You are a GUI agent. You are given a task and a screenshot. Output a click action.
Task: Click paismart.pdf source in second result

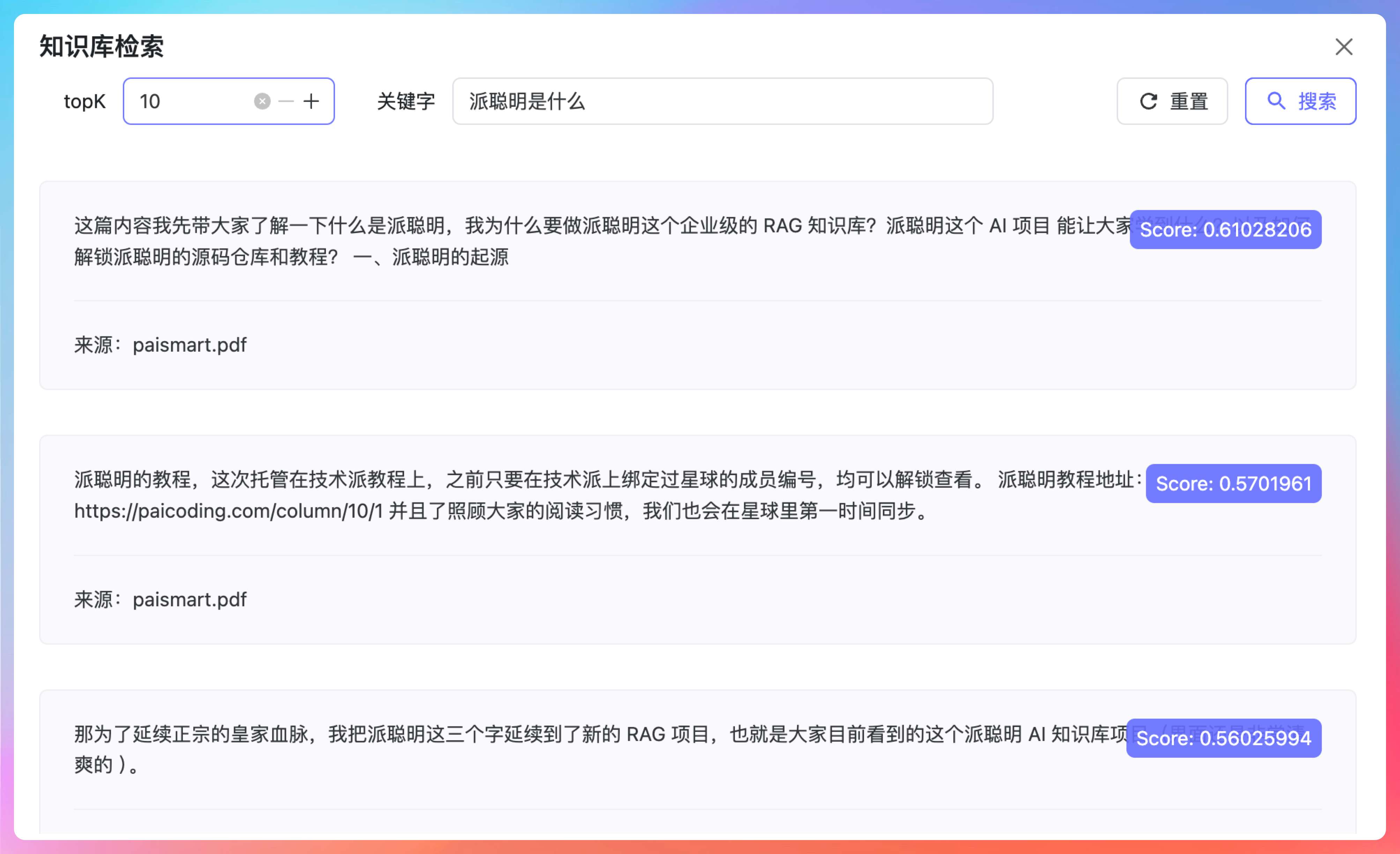click(x=189, y=599)
